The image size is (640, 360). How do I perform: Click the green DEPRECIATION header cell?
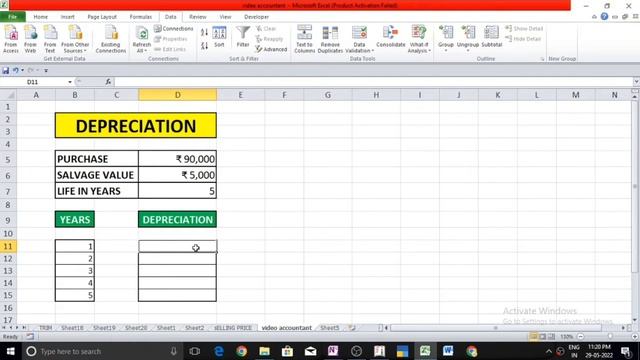[178, 220]
